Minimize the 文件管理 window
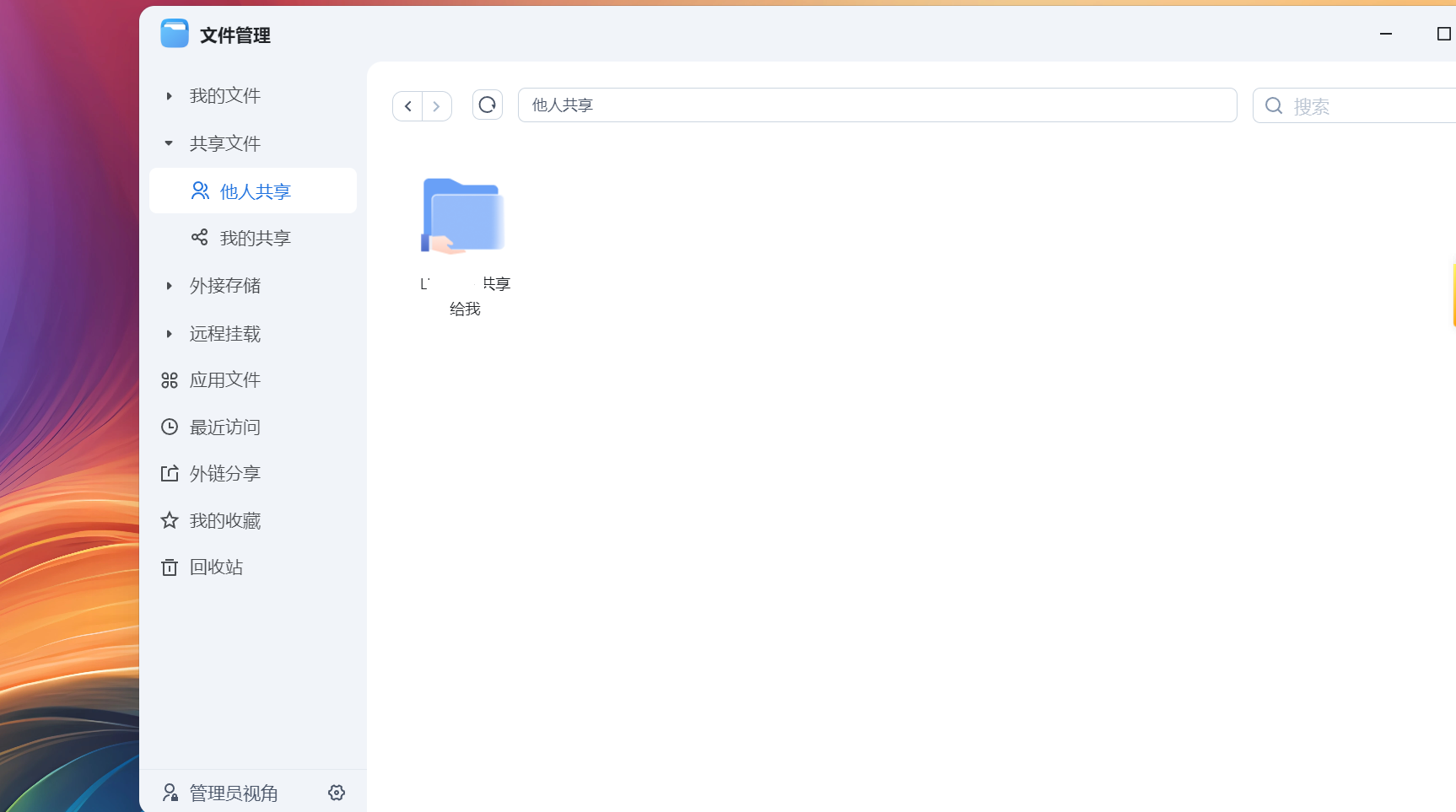 1386,34
